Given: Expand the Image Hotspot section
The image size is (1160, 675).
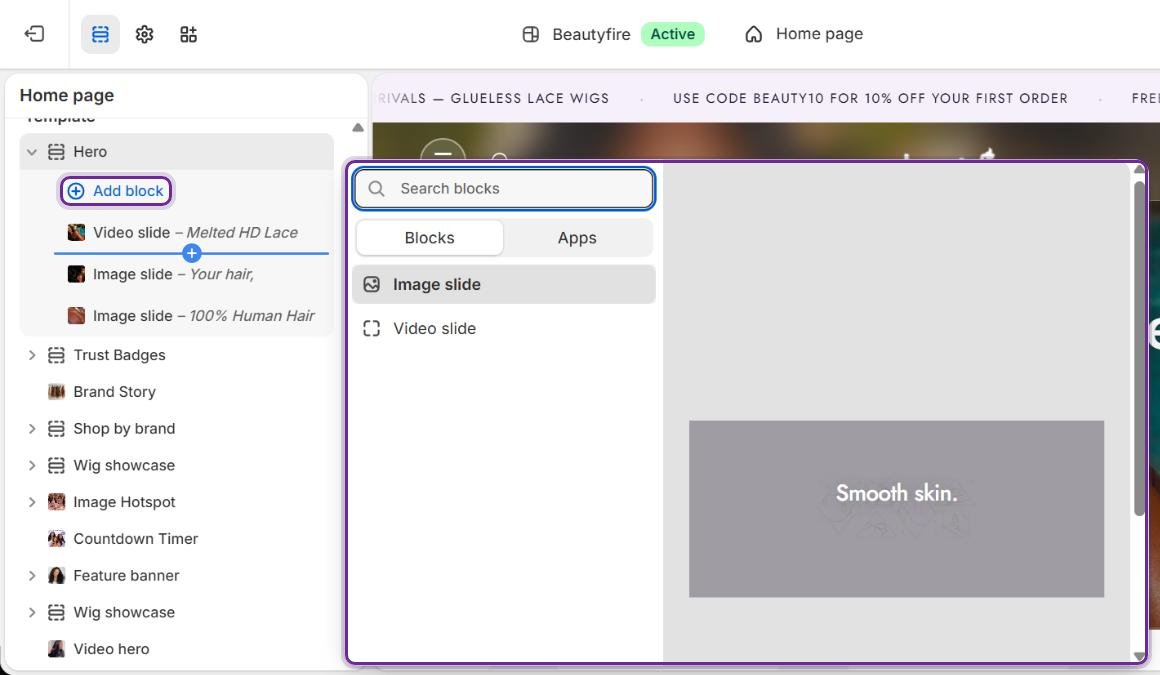Looking at the screenshot, I should coord(32,502).
